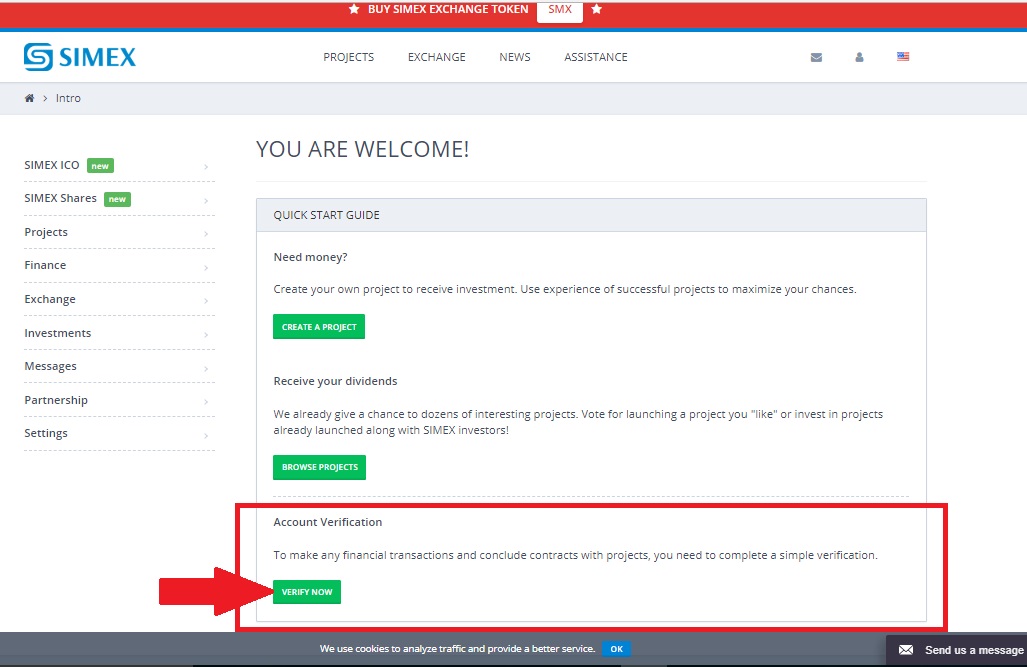Open the mail envelope icon in header
The height and width of the screenshot is (667, 1027).
(x=816, y=57)
